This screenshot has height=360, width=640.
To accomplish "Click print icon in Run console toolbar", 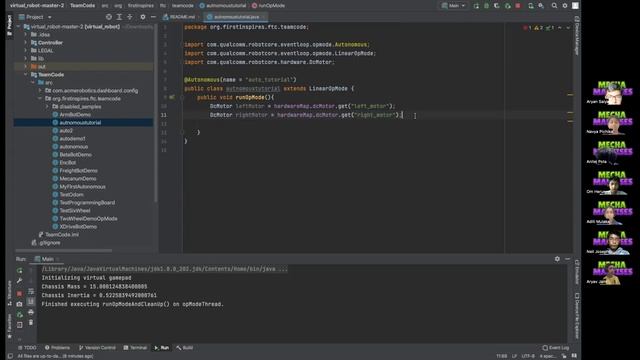I will (31, 312).
